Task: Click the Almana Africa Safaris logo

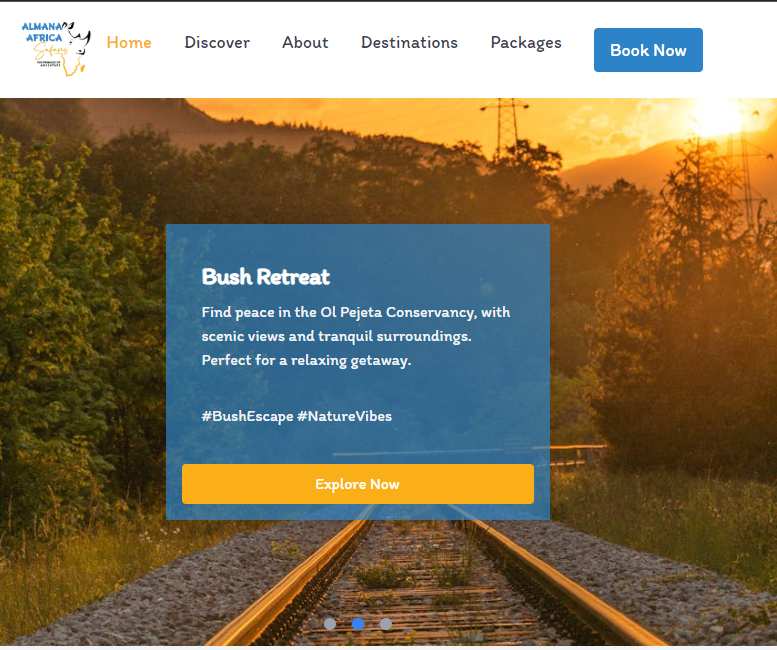Action: (x=56, y=49)
